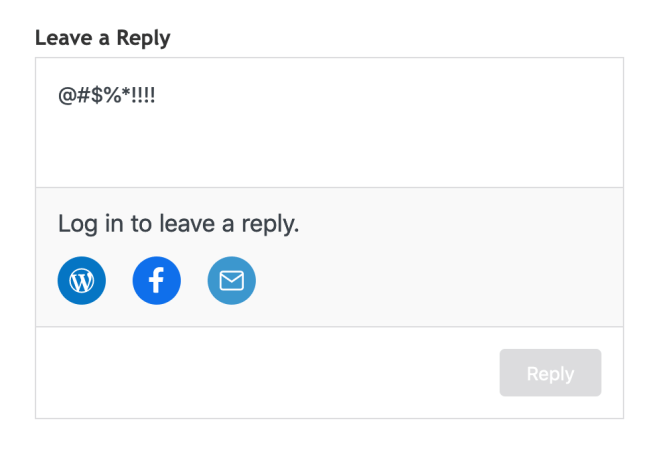Click the greyed-out Reply button
The width and height of the screenshot is (655, 450).
tap(550, 373)
